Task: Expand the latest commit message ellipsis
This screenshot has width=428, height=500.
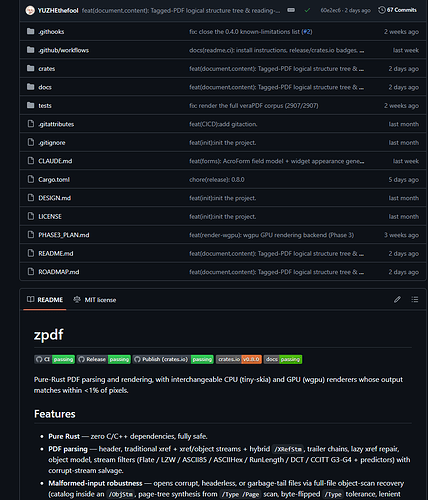Action: (291, 10)
